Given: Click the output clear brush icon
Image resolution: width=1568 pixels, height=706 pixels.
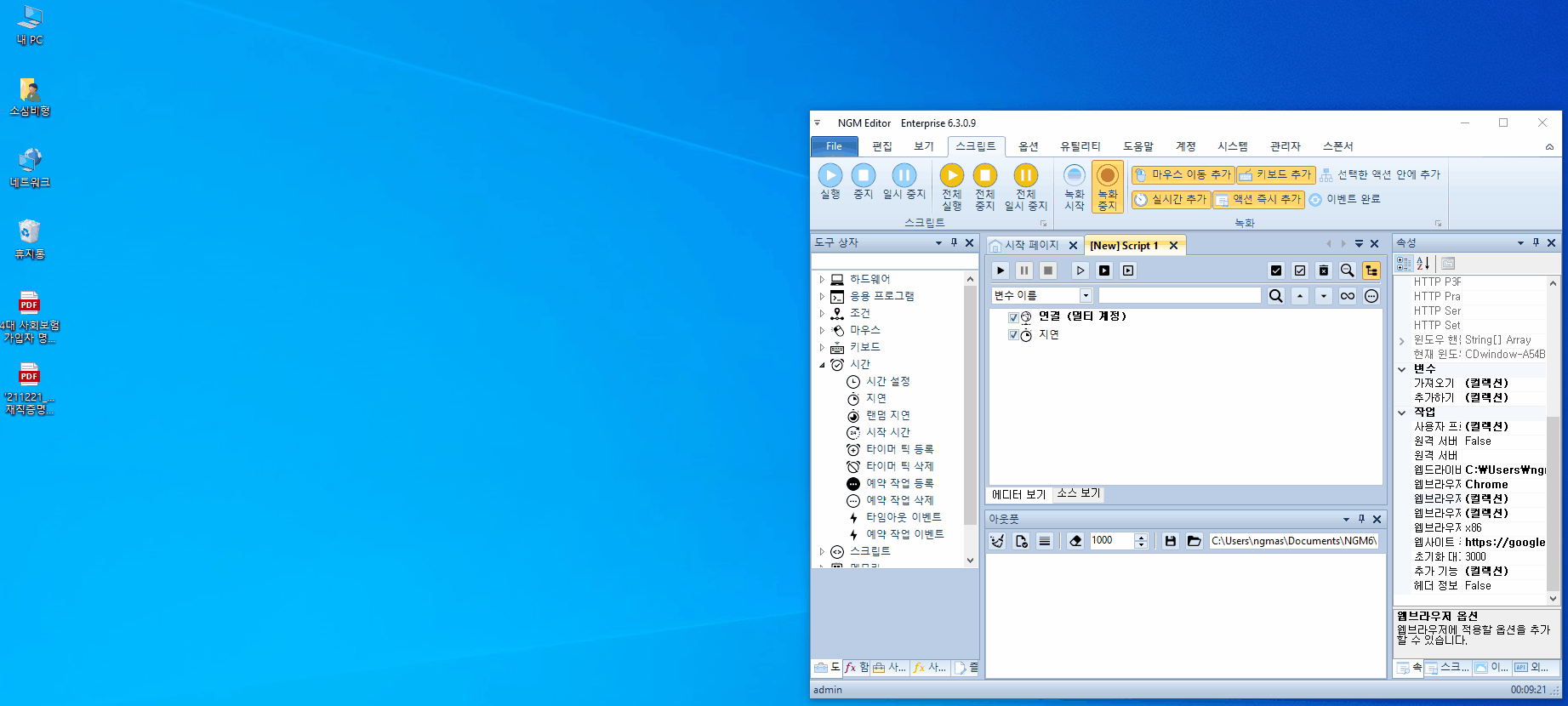Looking at the screenshot, I should pos(997,541).
